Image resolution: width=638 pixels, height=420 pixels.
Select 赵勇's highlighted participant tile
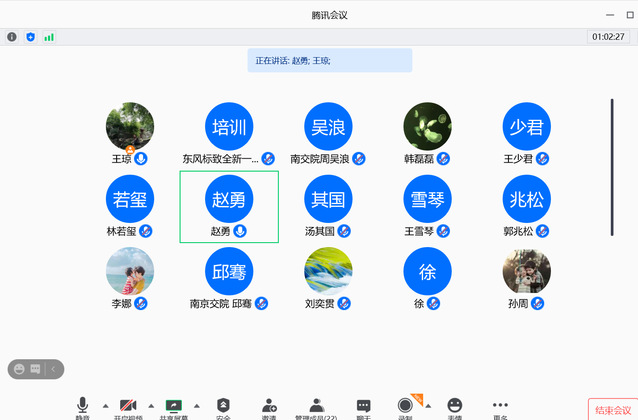coord(229,206)
